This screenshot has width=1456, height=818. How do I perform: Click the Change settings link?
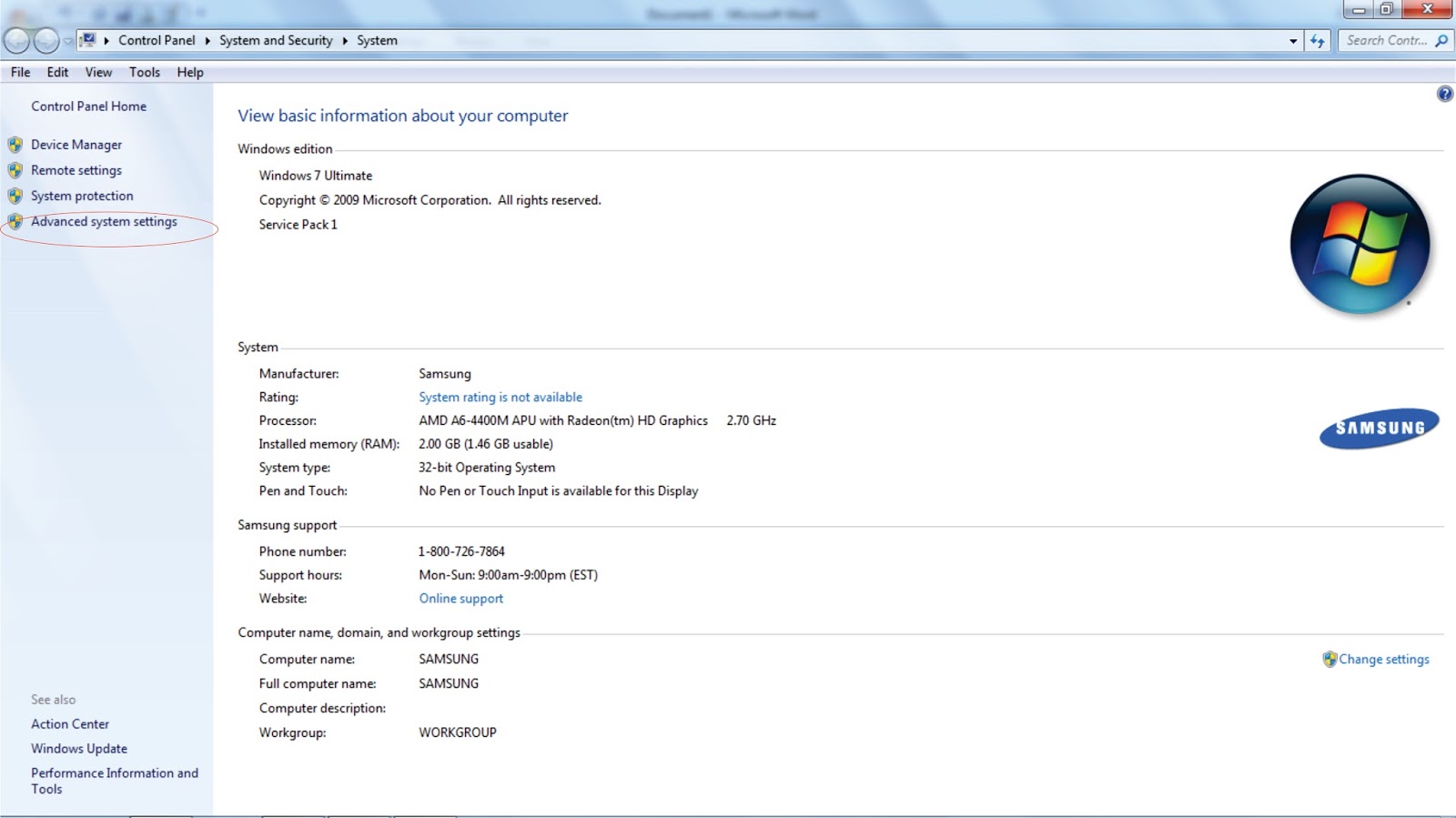point(1383,659)
